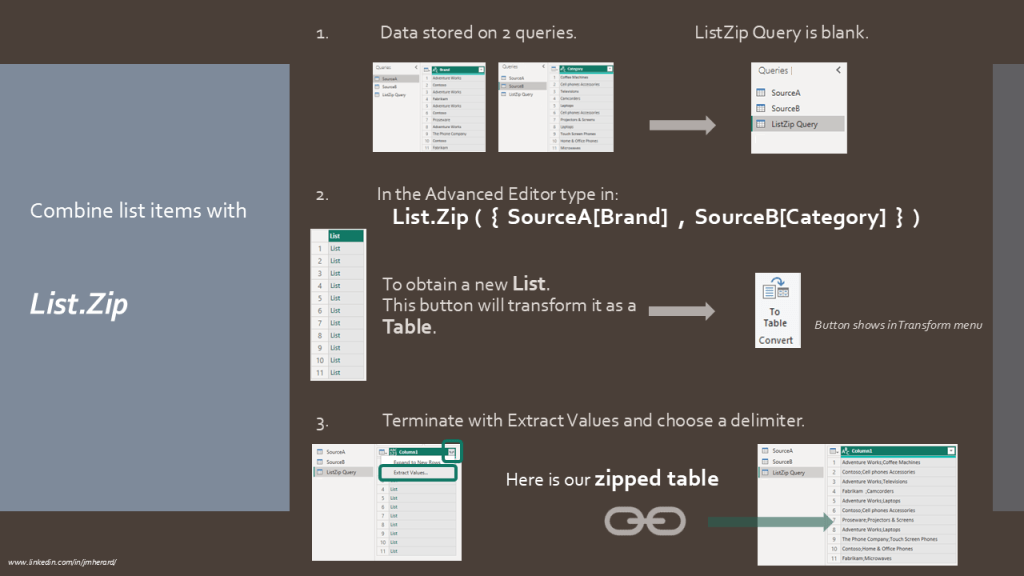Select ListZip Query in the large Queries panel
1024x576 pixels.
pyautogui.click(x=794, y=124)
